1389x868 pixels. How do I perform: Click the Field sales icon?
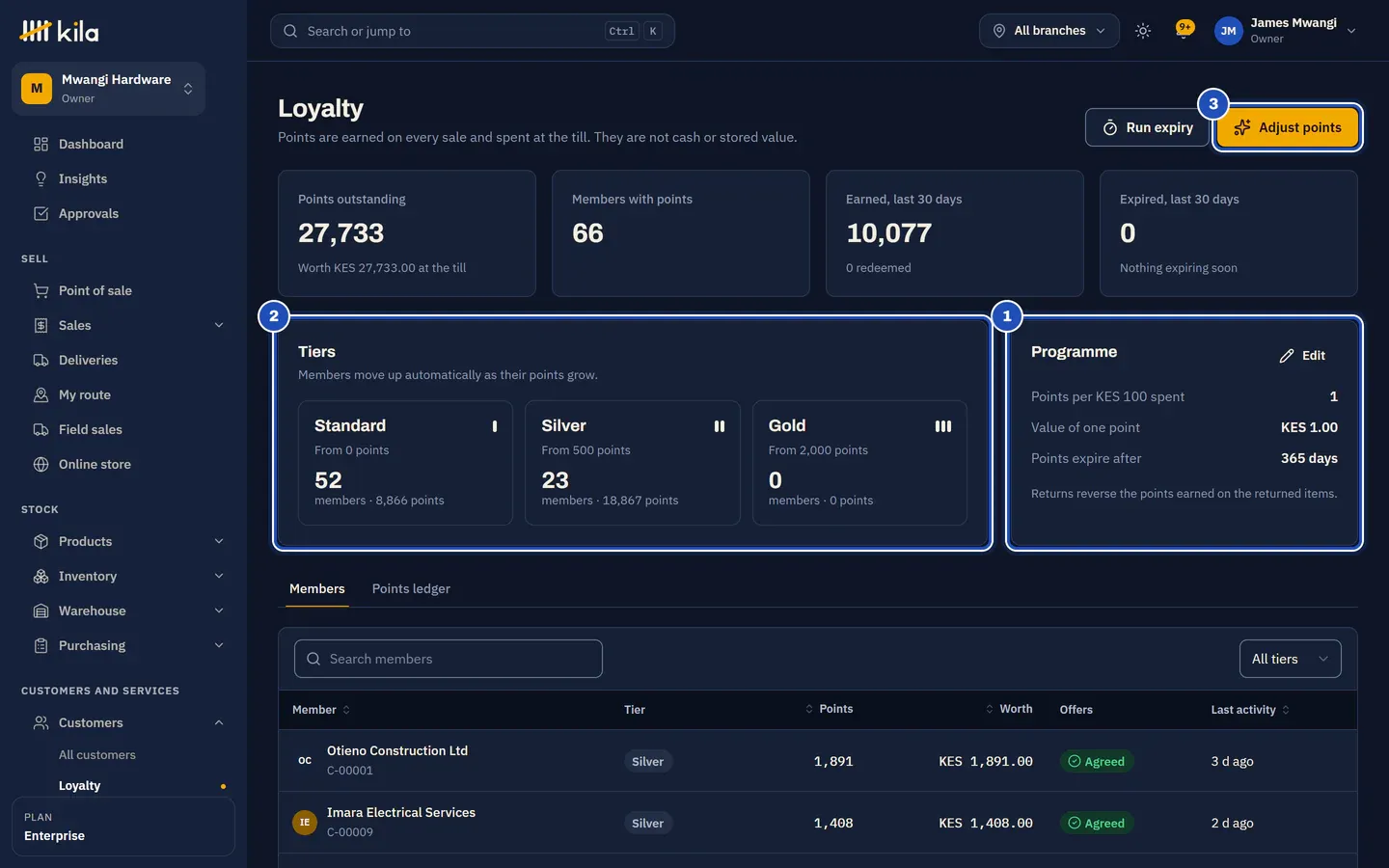click(41, 429)
